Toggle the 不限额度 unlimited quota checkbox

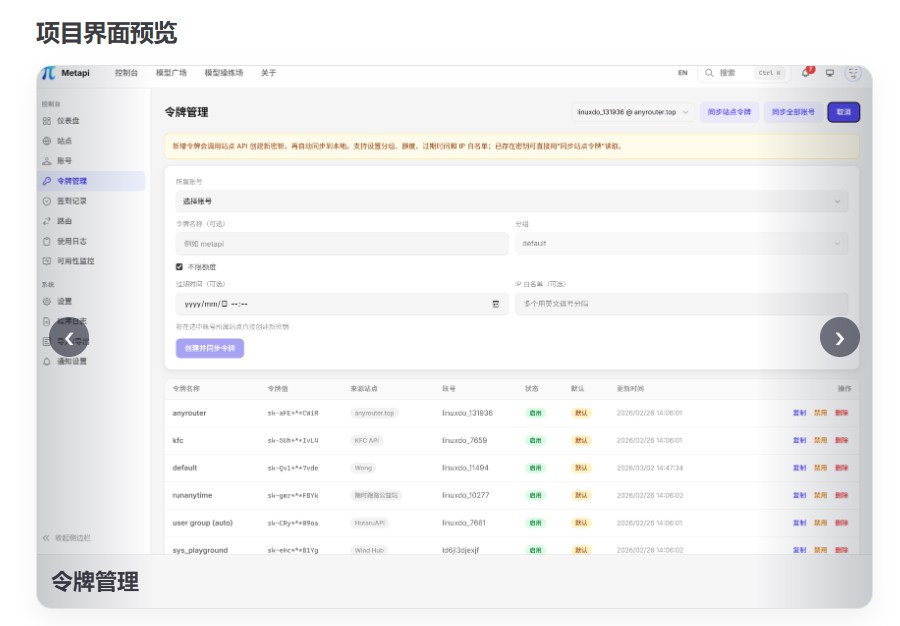[x=179, y=267]
